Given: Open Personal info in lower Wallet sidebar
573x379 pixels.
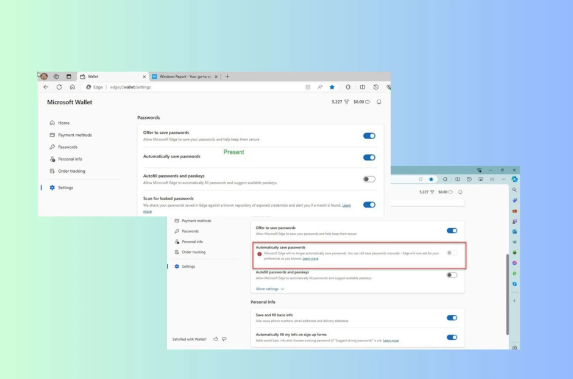Looking at the screenshot, I should 189,242.
